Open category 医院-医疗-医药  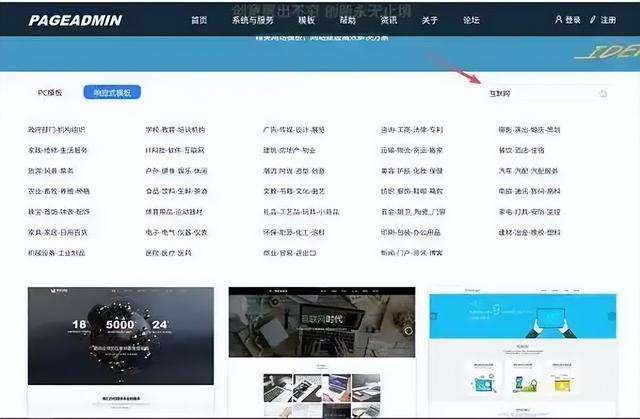click(x=168, y=253)
